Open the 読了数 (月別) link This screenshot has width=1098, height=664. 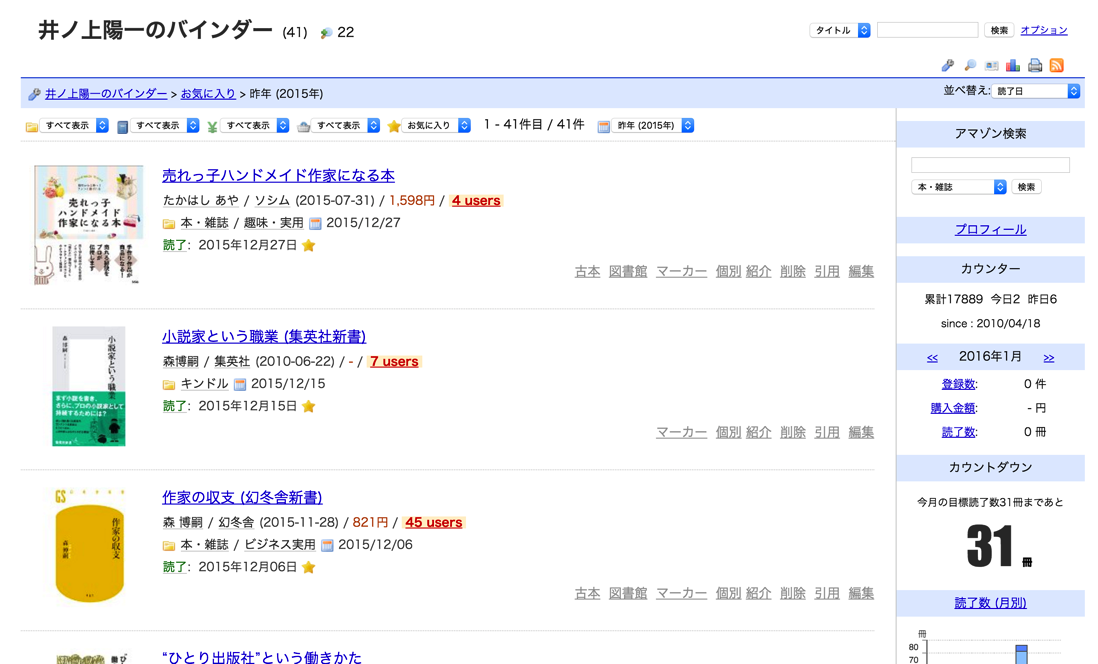point(990,603)
